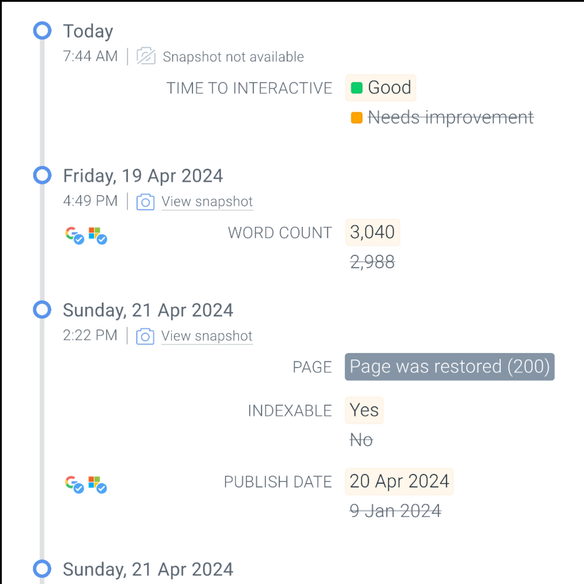Click the 3,040 word count value
The width and height of the screenshot is (584, 584).
pyautogui.click(x=372, y=232)
